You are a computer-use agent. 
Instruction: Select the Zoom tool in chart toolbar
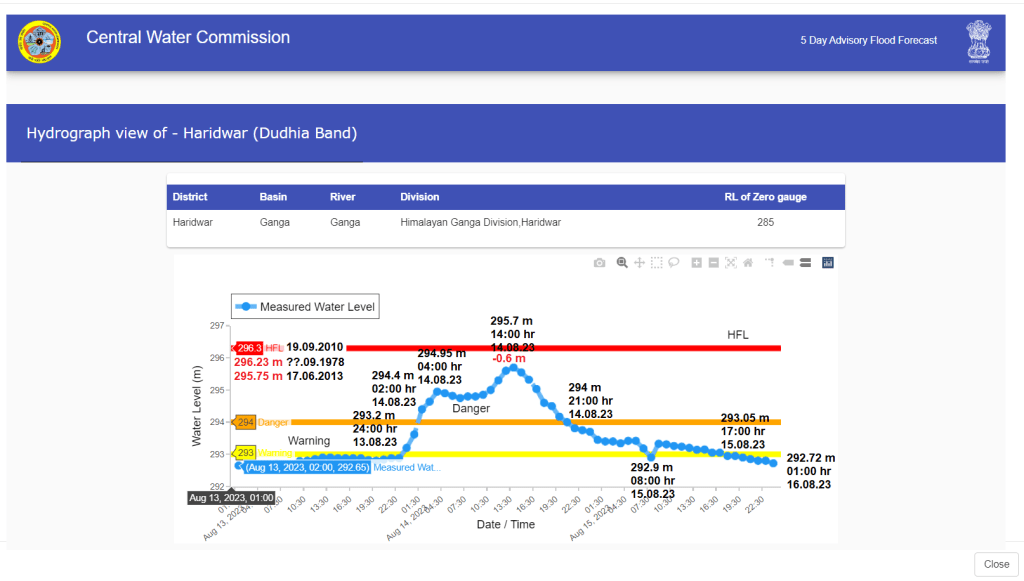622,263
